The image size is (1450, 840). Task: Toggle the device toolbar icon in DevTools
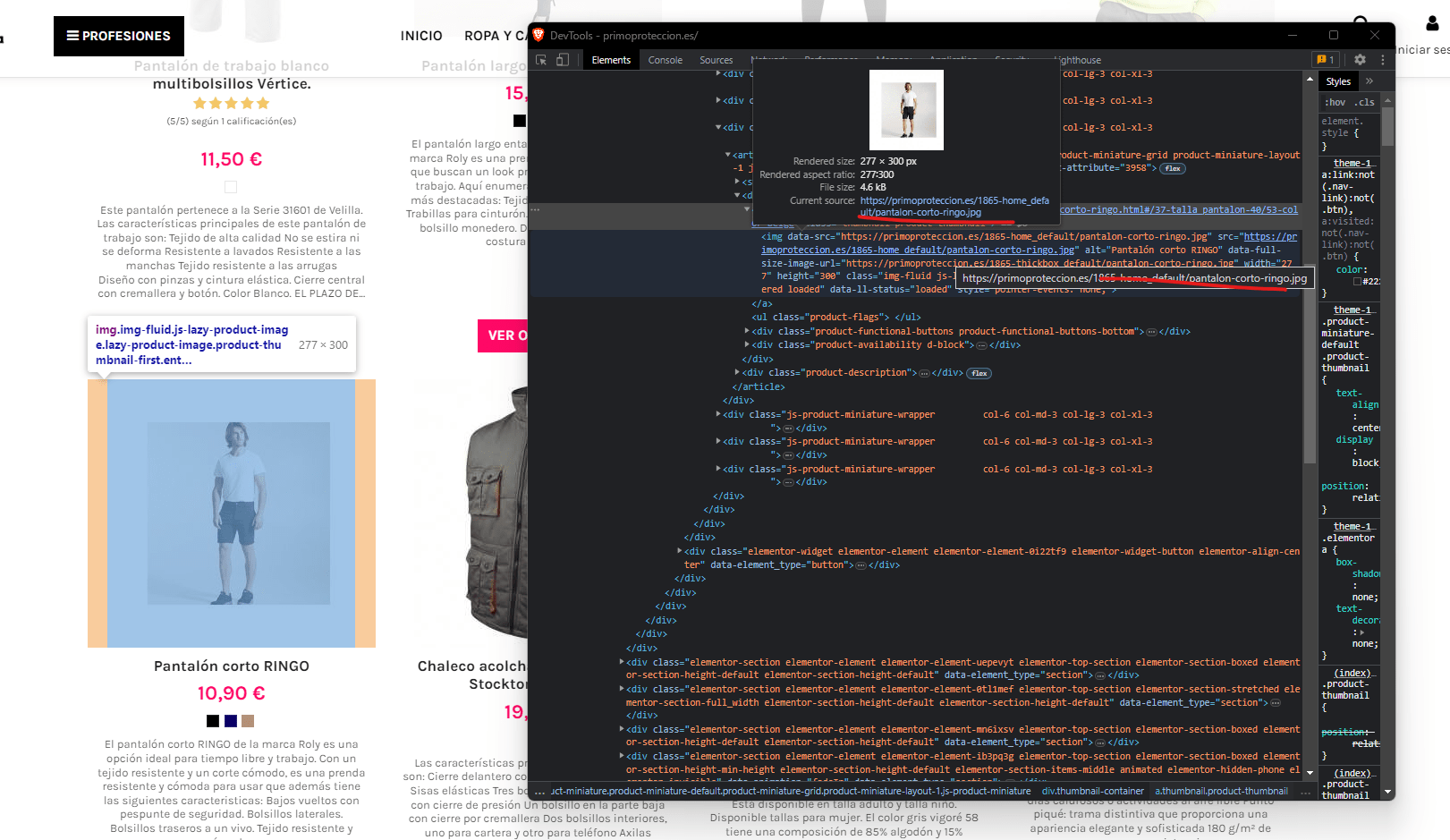[563, 60]
